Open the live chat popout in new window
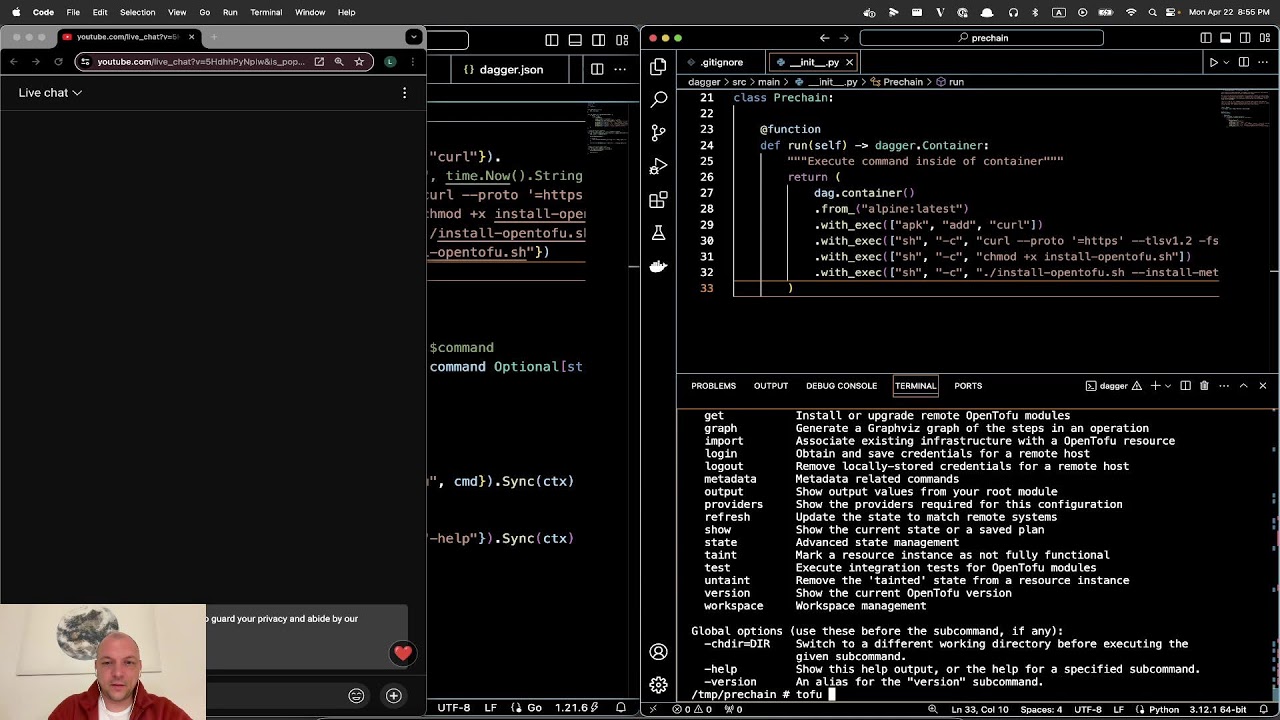The image size is (1280, 720). [319, 62]
